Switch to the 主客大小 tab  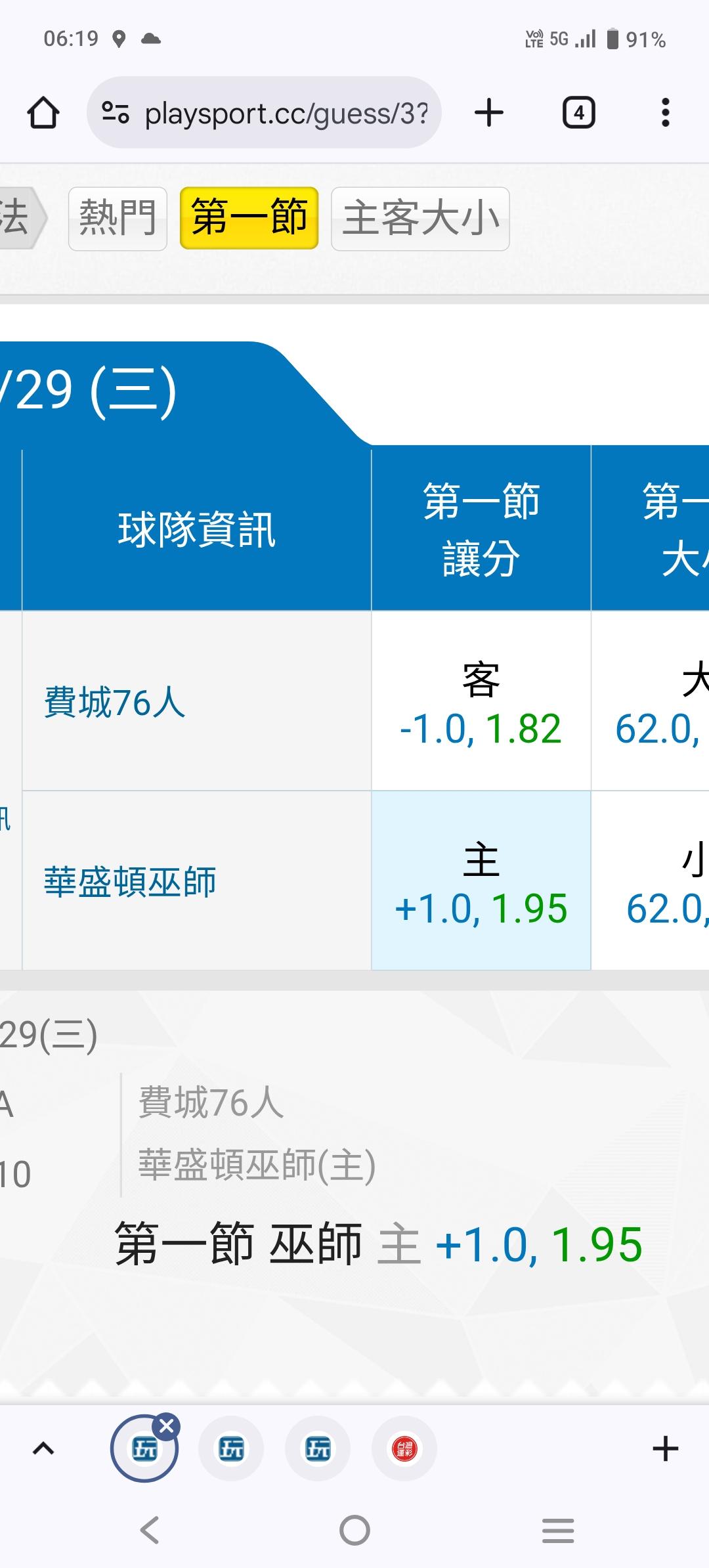click(420, 219)
